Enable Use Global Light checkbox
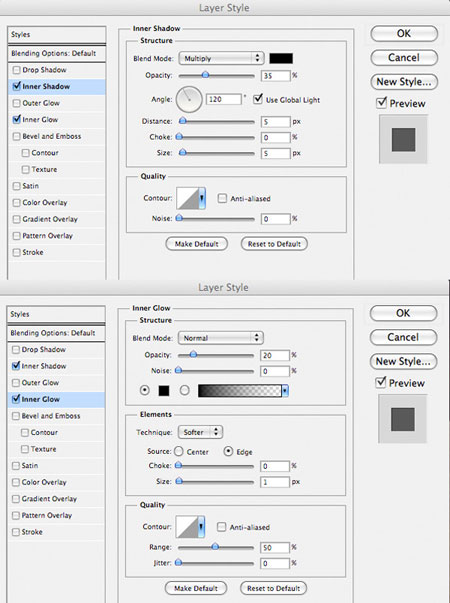 tap(258, 99)
